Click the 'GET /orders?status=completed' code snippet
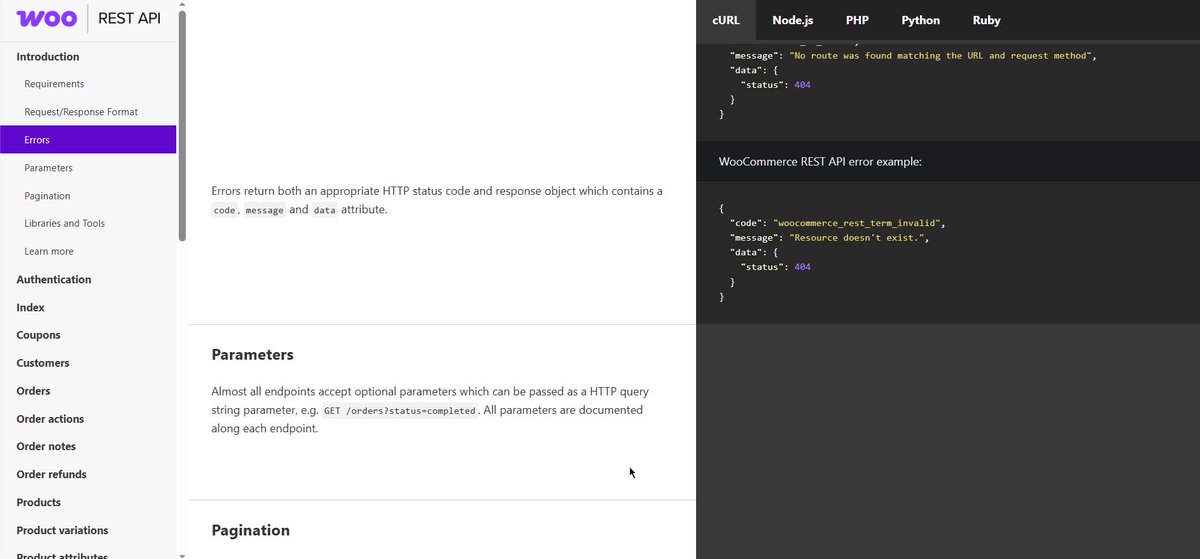This screenshot has width=1200, height=559. [x=400, y=411]
